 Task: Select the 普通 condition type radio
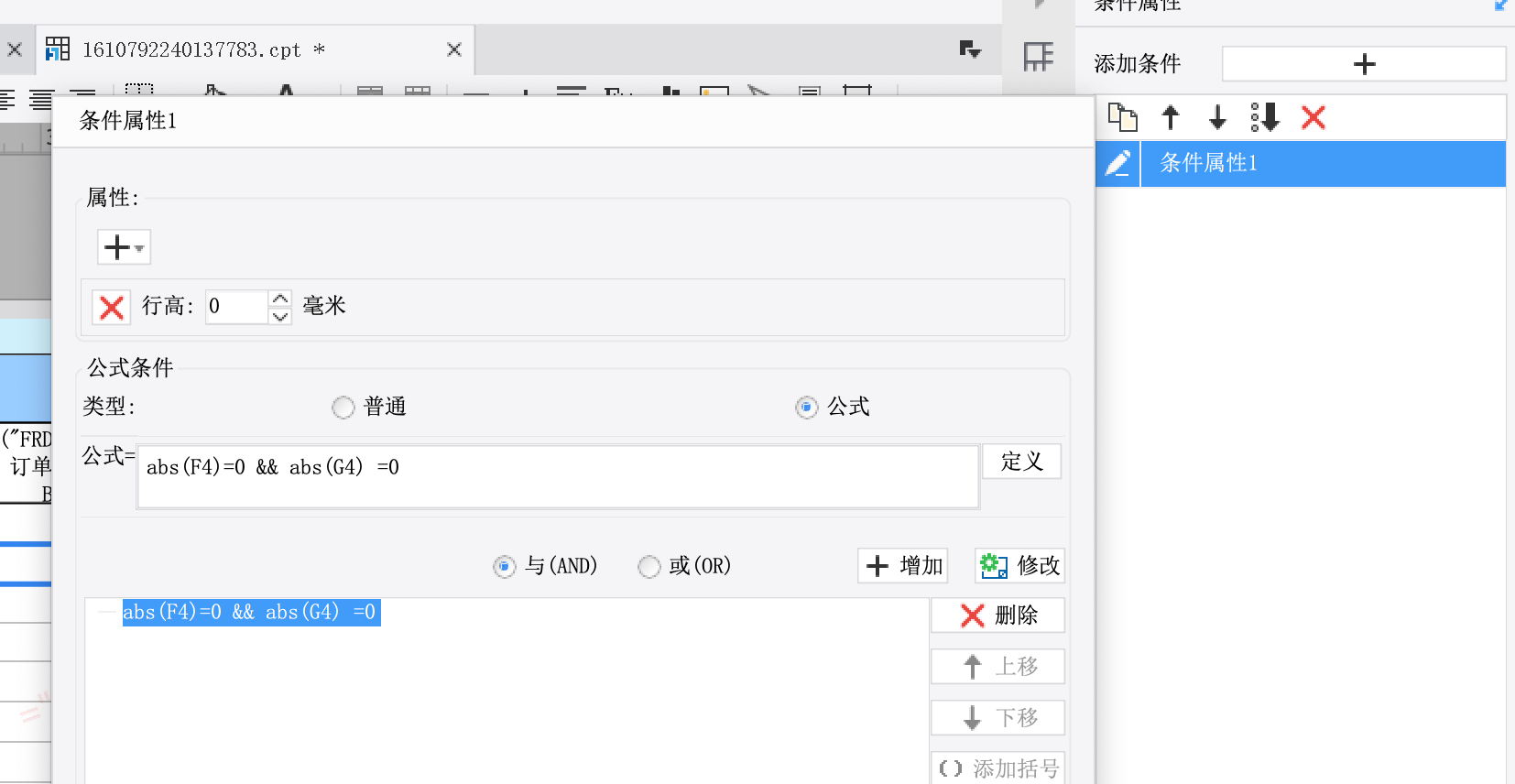point(343,407)
